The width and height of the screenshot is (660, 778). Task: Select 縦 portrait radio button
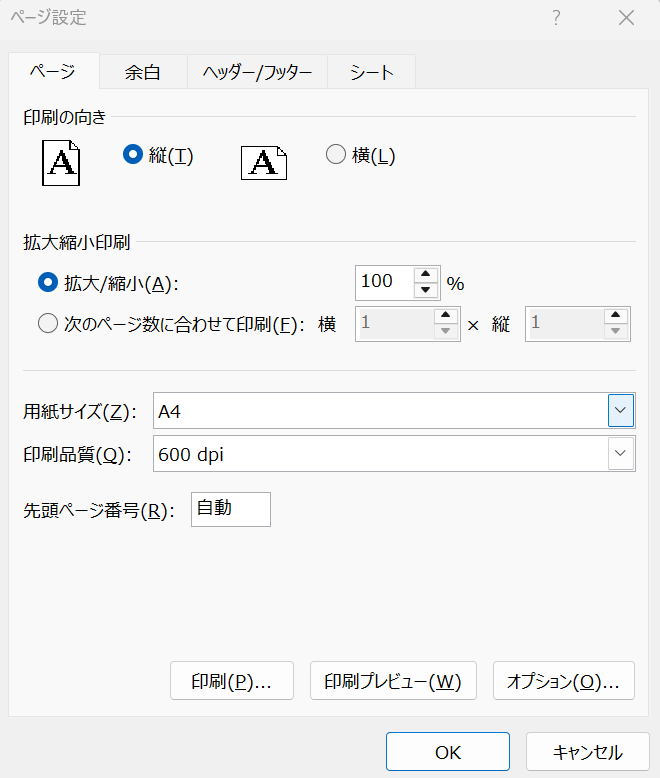pyautogui.click(x=132, y=155)
